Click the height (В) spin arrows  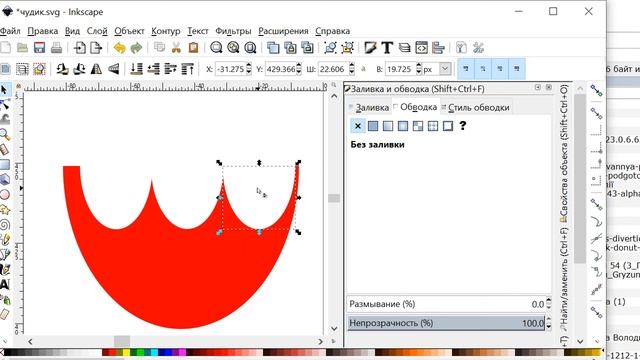[x=418, y=69]
